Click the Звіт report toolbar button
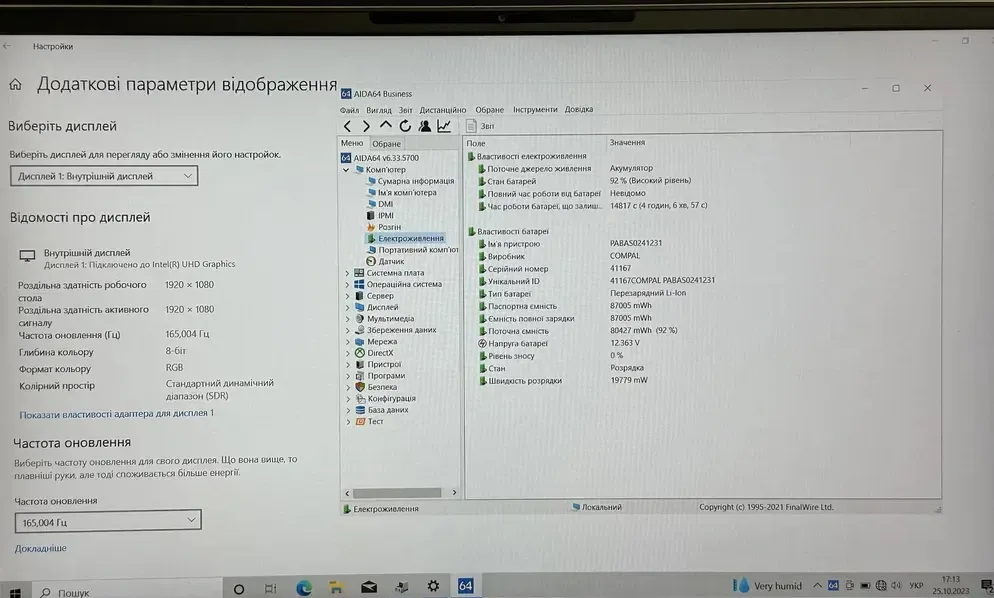 pos(481,126)
